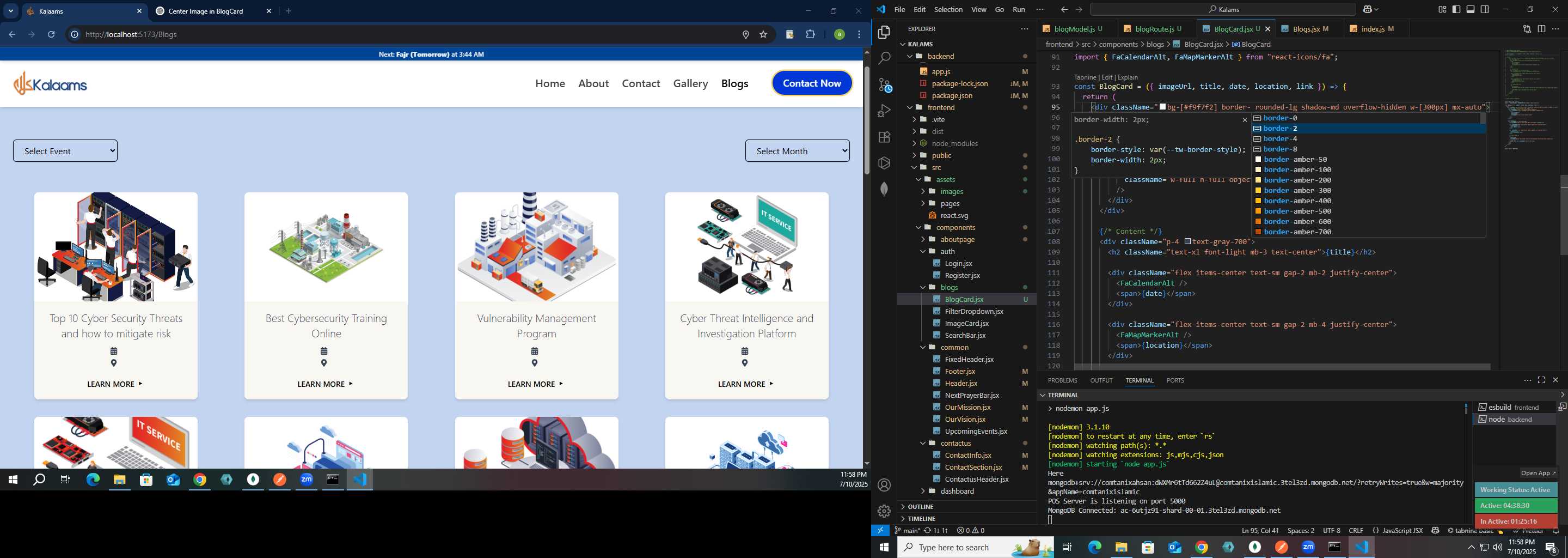Screen dimensions: 1568x558
Task: Toggle the Primary Side Bar layout button
Action: pyautogui.click(x=1456, y=9)
